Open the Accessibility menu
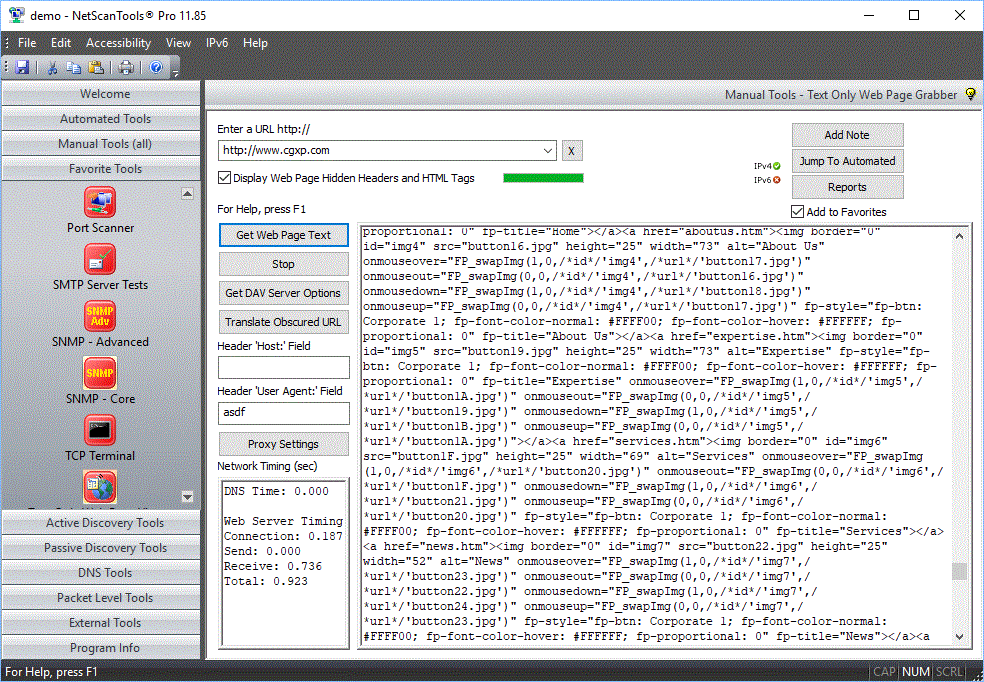Image resolution: width=984 pixels, height=682 pixels. point(118,43)
